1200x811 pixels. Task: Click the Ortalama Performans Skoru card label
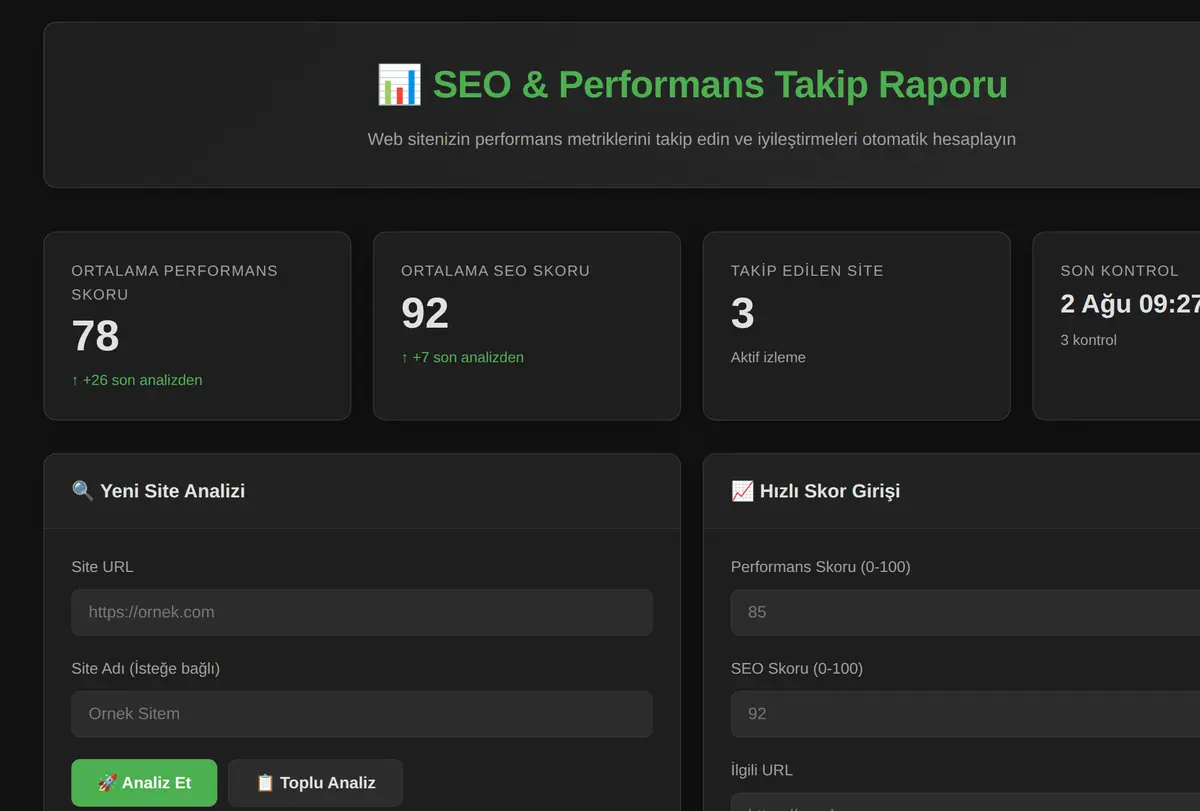(x=175, y=283)
